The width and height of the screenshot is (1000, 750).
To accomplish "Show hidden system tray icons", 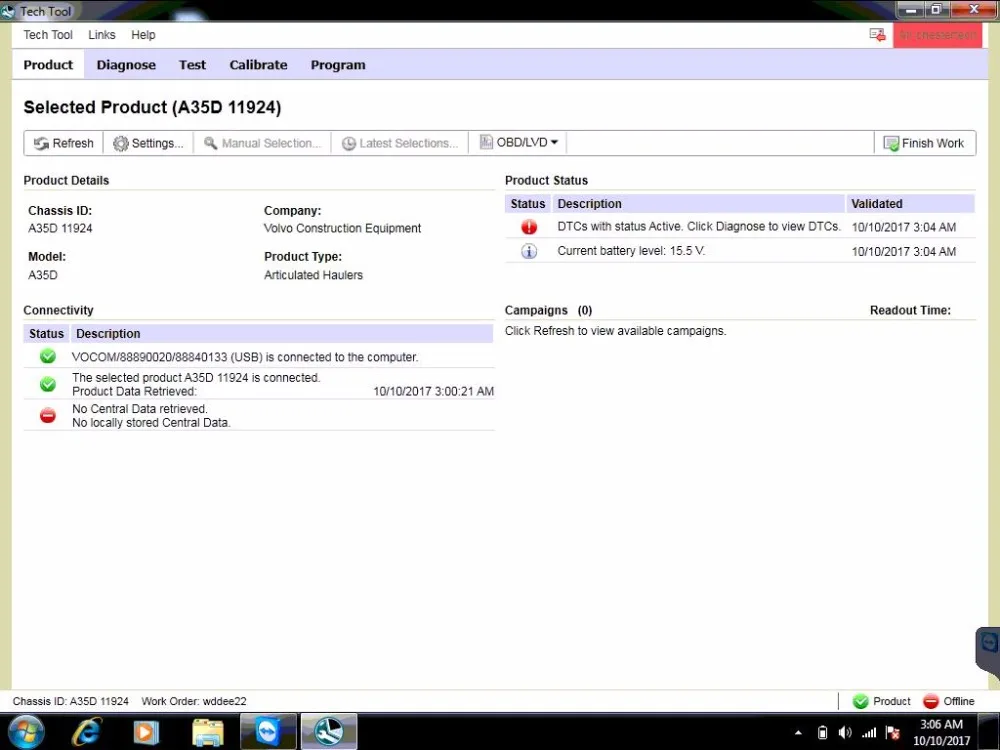I will coord(798,733).
